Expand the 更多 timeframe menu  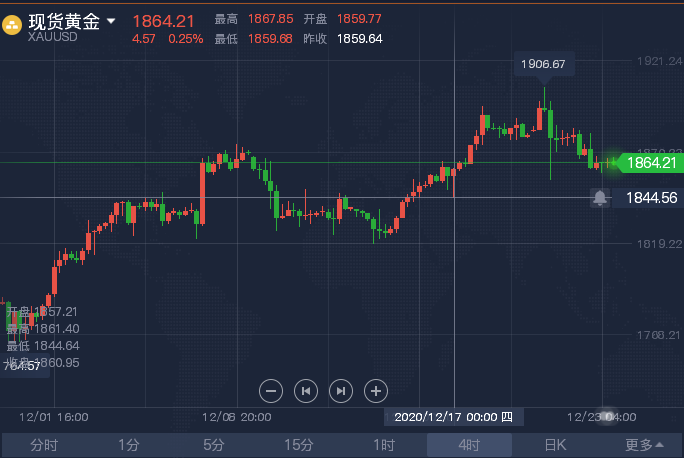[x=644, y=445]
